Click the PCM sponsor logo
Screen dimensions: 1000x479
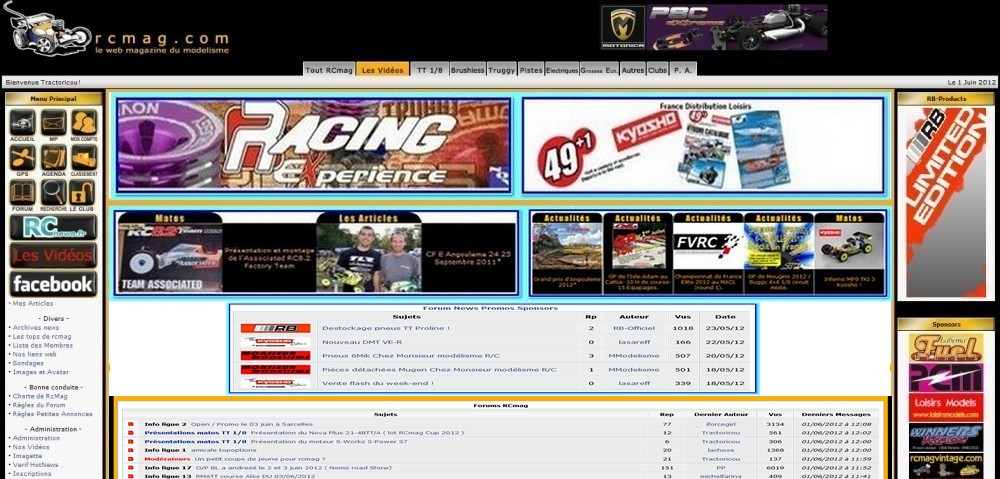pos(946,378)
